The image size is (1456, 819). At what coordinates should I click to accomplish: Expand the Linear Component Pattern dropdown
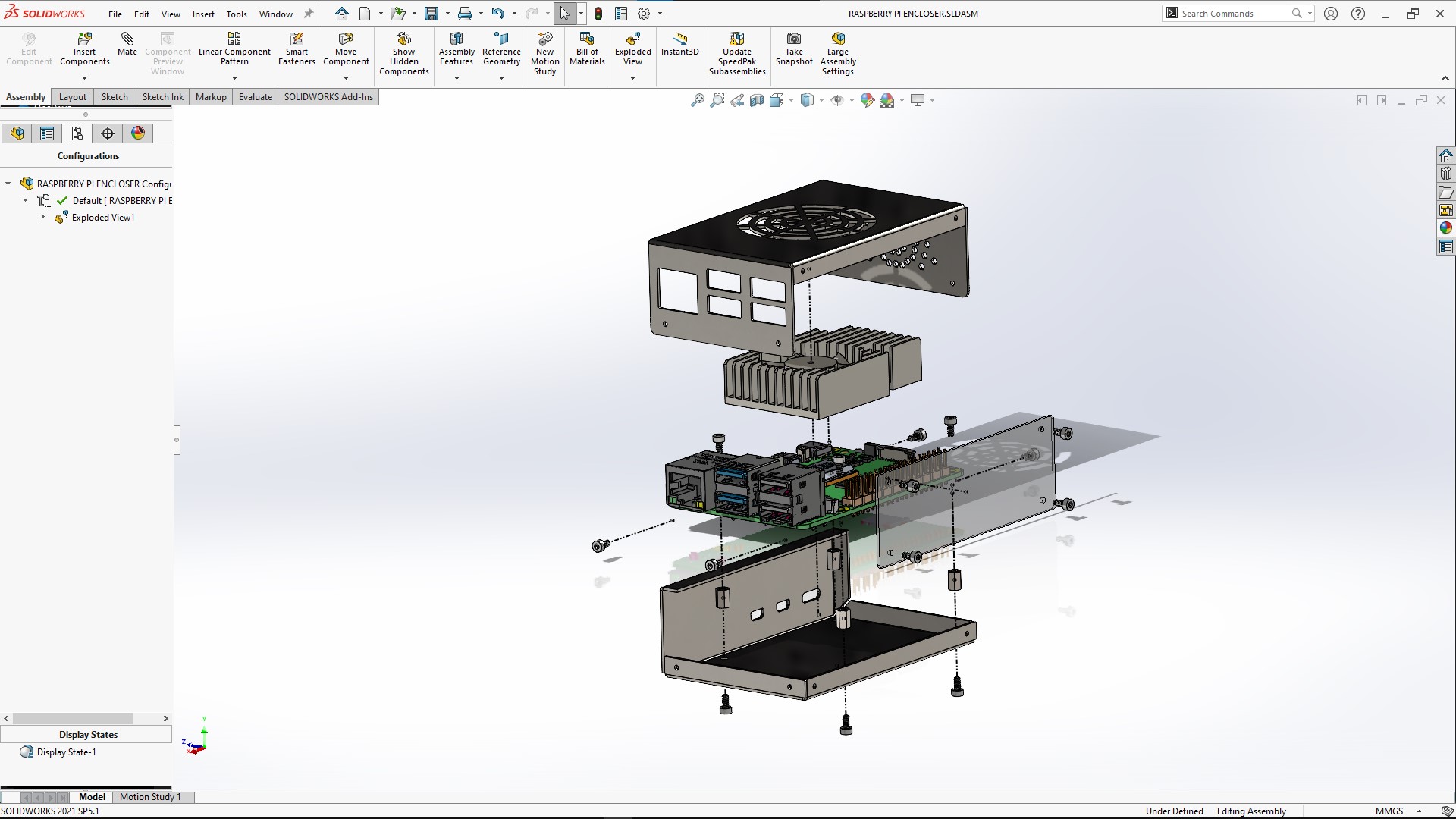click(x=234, y=78)
